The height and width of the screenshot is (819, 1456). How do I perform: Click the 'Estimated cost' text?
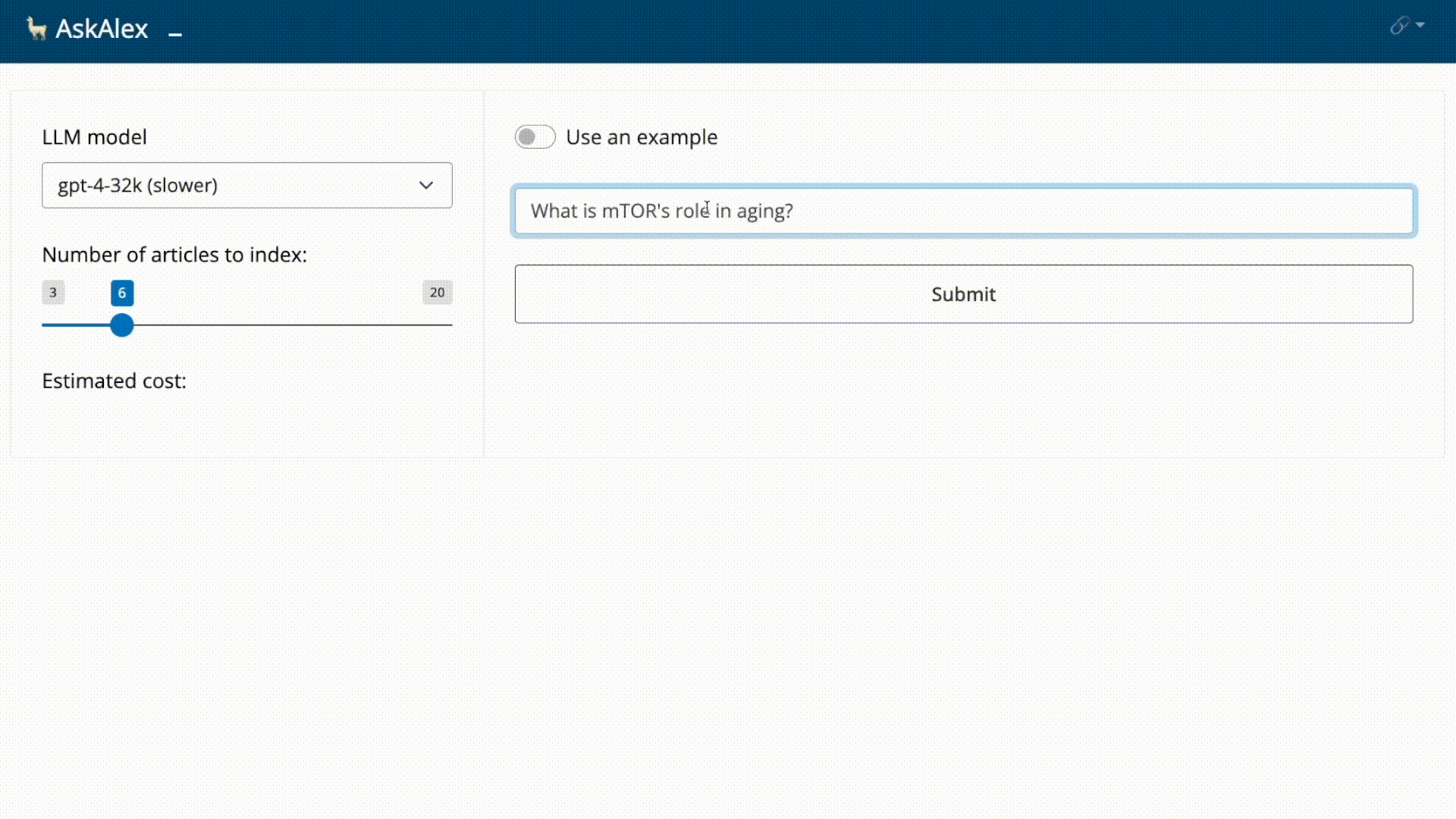point(114,381)
